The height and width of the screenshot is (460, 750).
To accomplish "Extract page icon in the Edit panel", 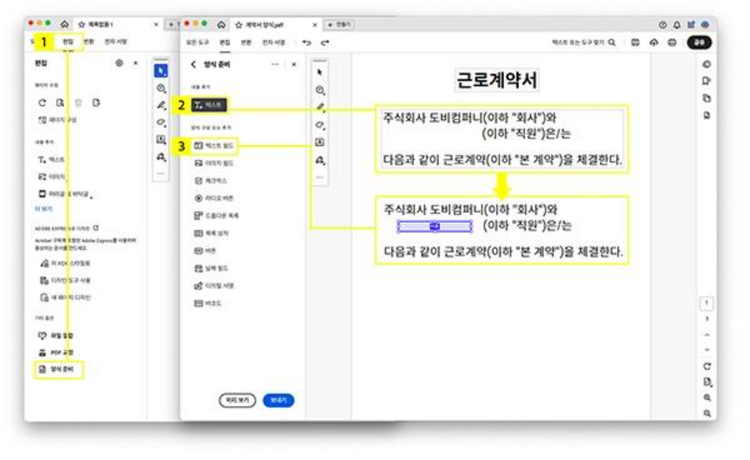I will pos(60,103).
